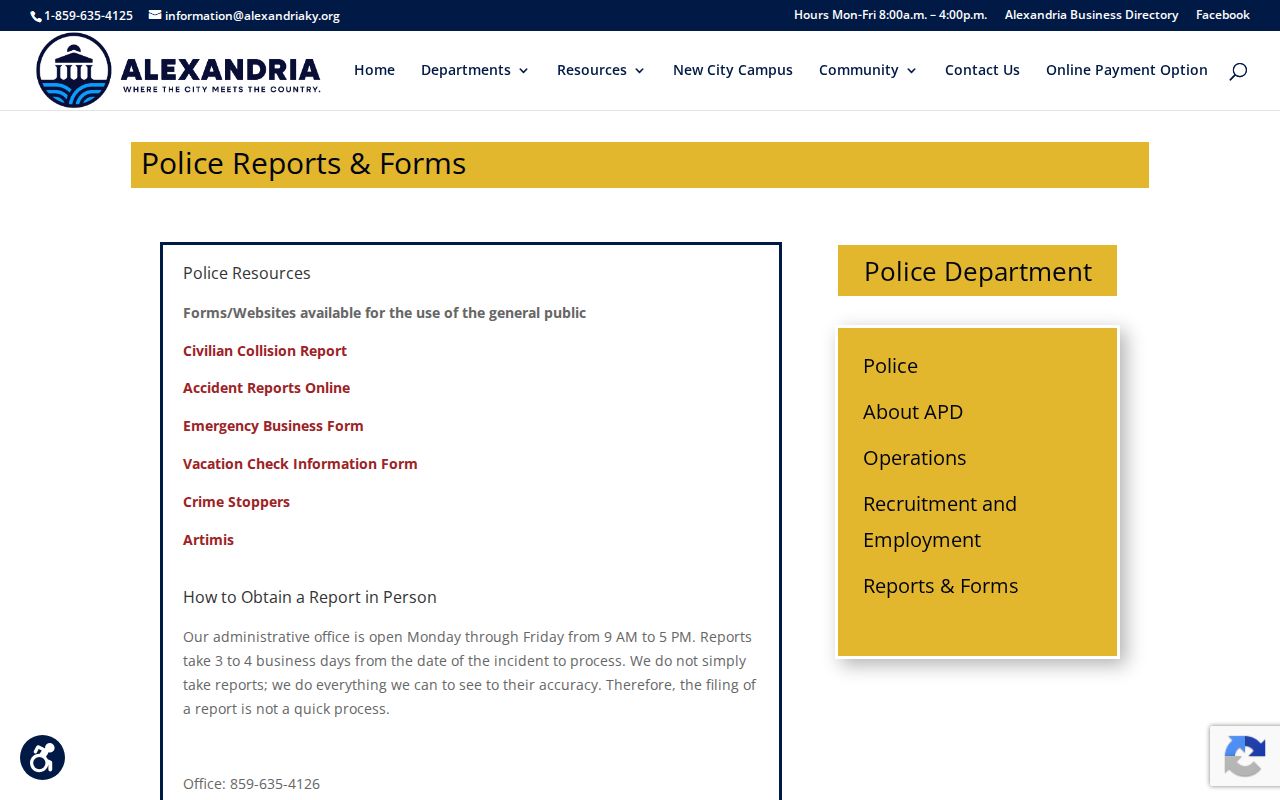Click the Office: 859-635-4126 text
Screen dimensions: 1280x800
[x=251, y=784]
